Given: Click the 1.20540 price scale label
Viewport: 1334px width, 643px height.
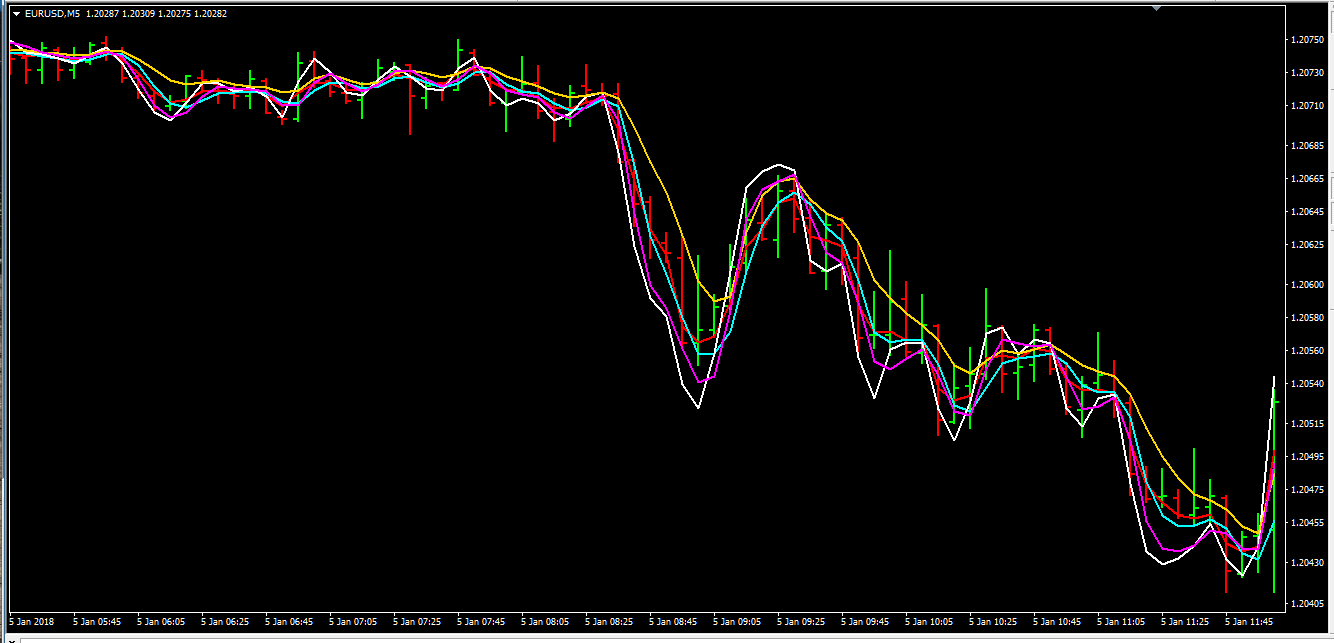Looking at the screenshot, I should (x=1307, y=384).
